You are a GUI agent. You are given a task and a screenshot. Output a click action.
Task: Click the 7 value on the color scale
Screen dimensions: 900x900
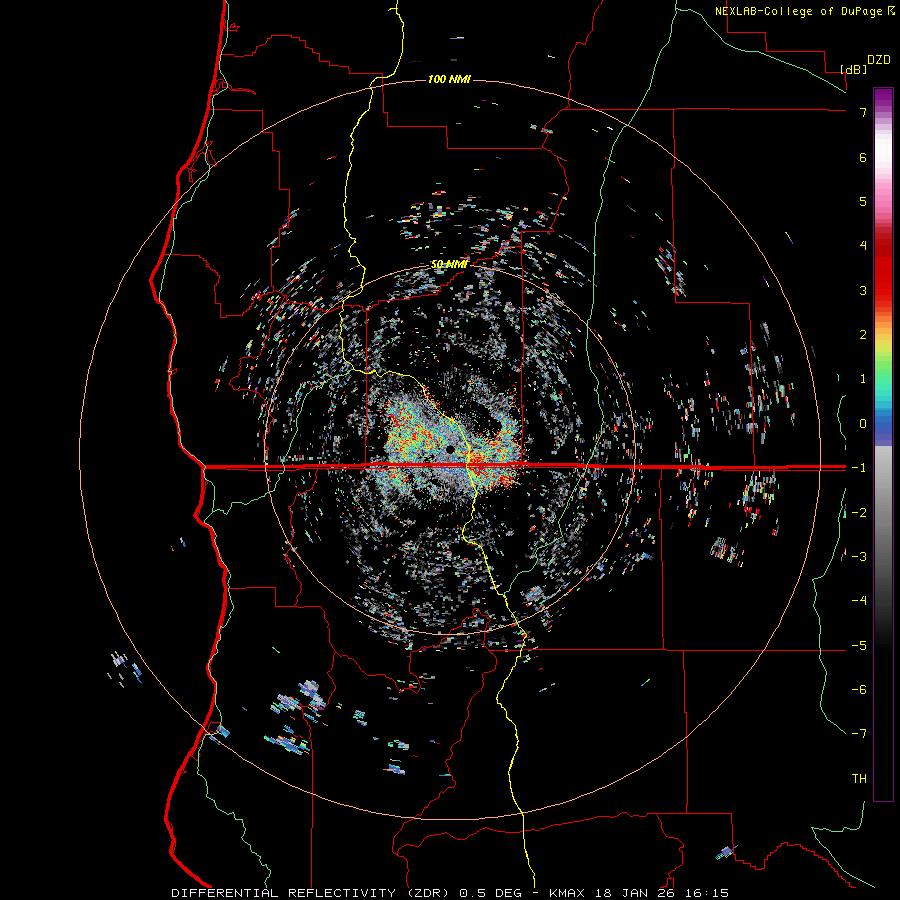coord(863,112)
